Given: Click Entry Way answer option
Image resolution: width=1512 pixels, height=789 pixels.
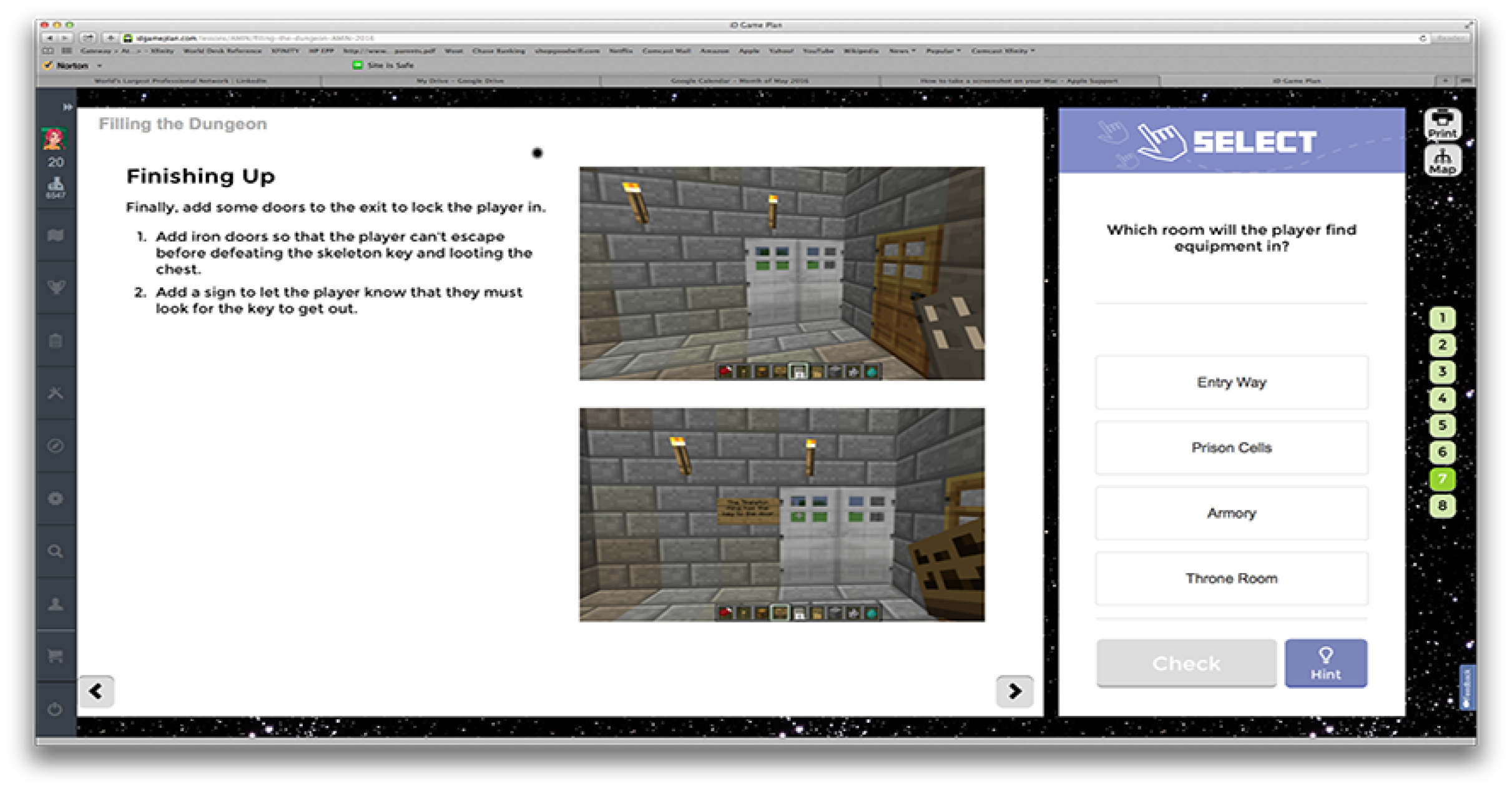Looking at the screenshot, I should [1231, 381].
